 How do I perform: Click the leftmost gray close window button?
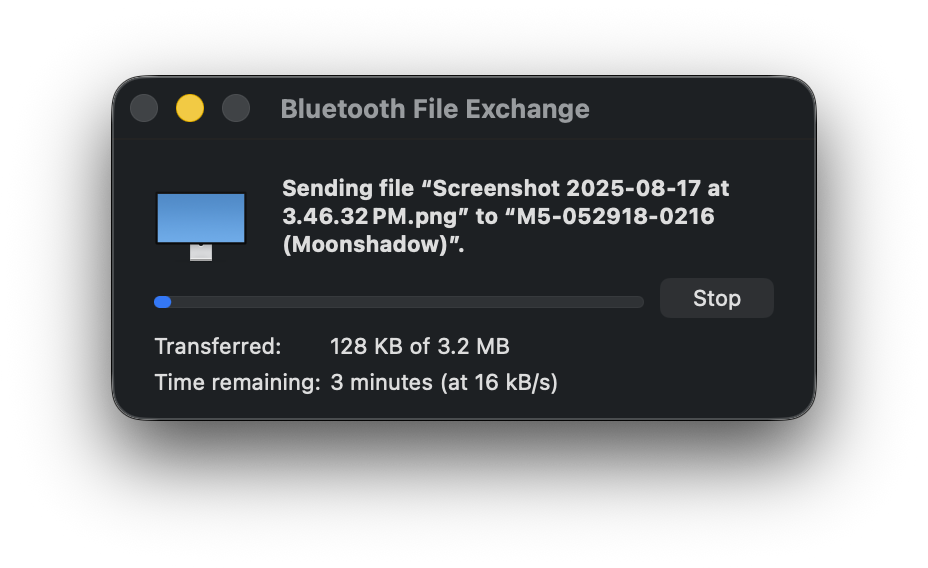144,108
